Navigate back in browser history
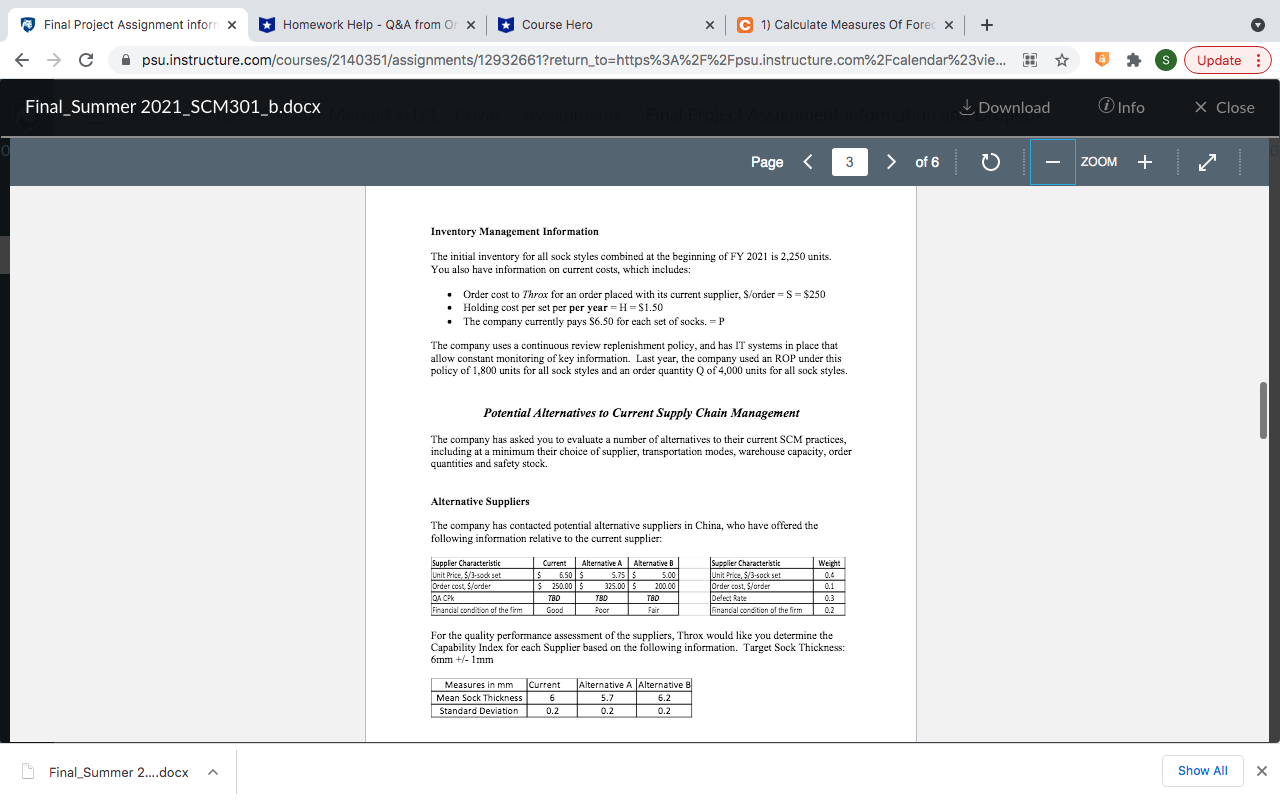The width and height of the screenshot is (1280, 800). 21,60
